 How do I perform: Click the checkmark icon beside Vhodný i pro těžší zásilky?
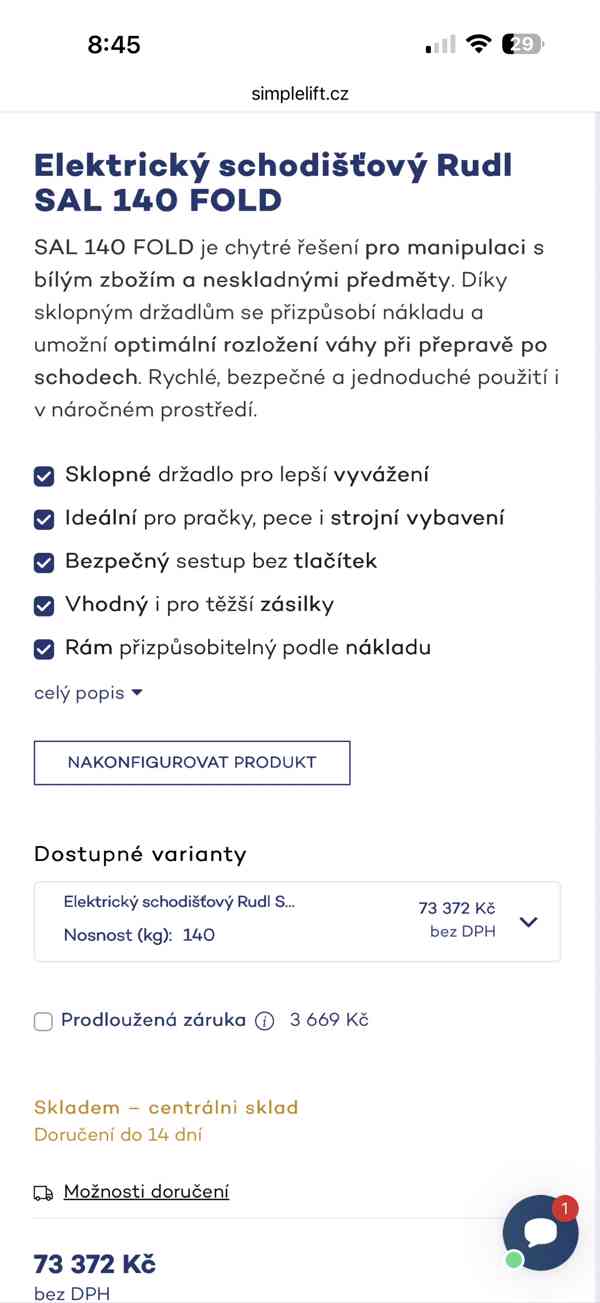(43, 605)
